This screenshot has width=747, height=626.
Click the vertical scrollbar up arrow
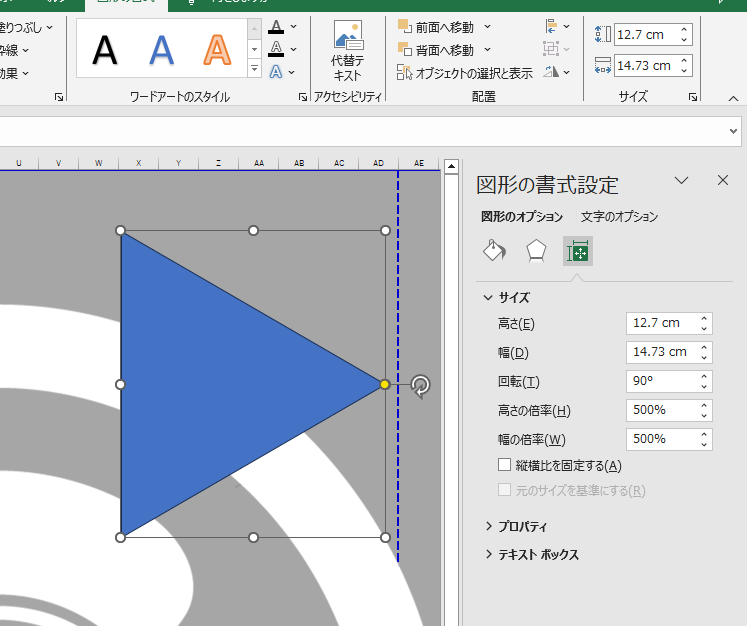[451, 166]
